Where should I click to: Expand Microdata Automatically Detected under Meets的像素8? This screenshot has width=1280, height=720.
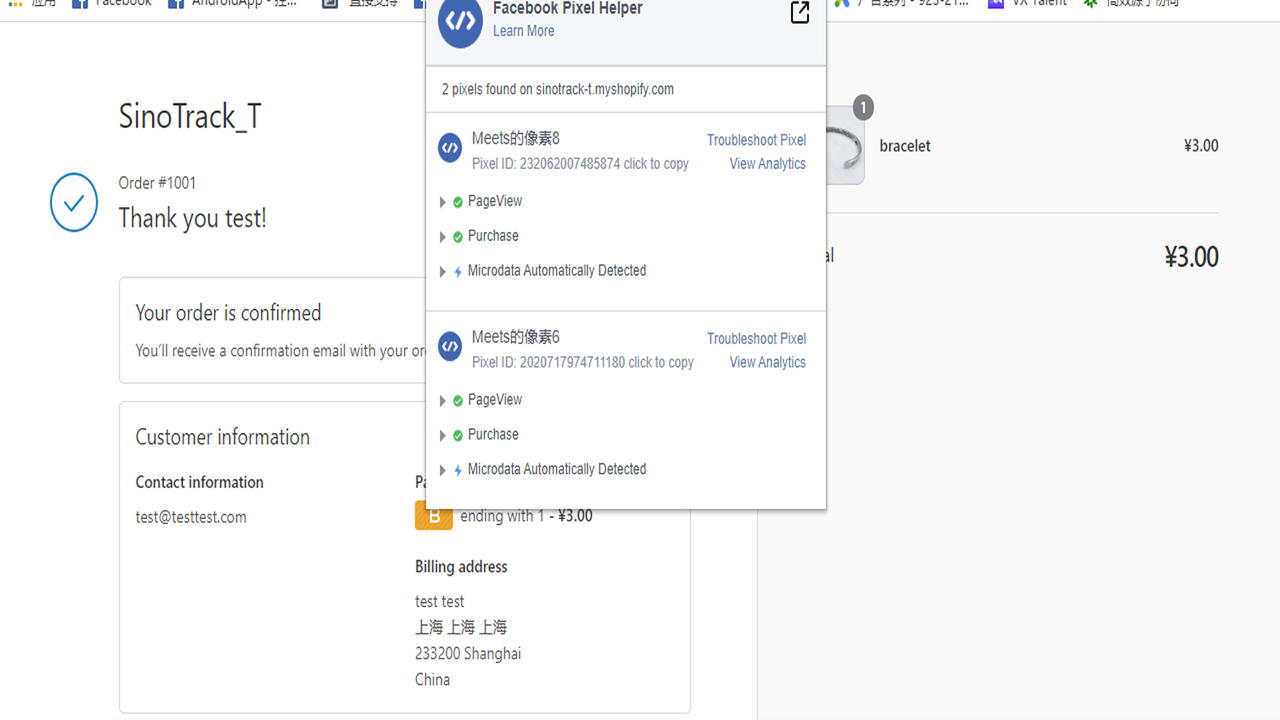[x=443, y=272]
